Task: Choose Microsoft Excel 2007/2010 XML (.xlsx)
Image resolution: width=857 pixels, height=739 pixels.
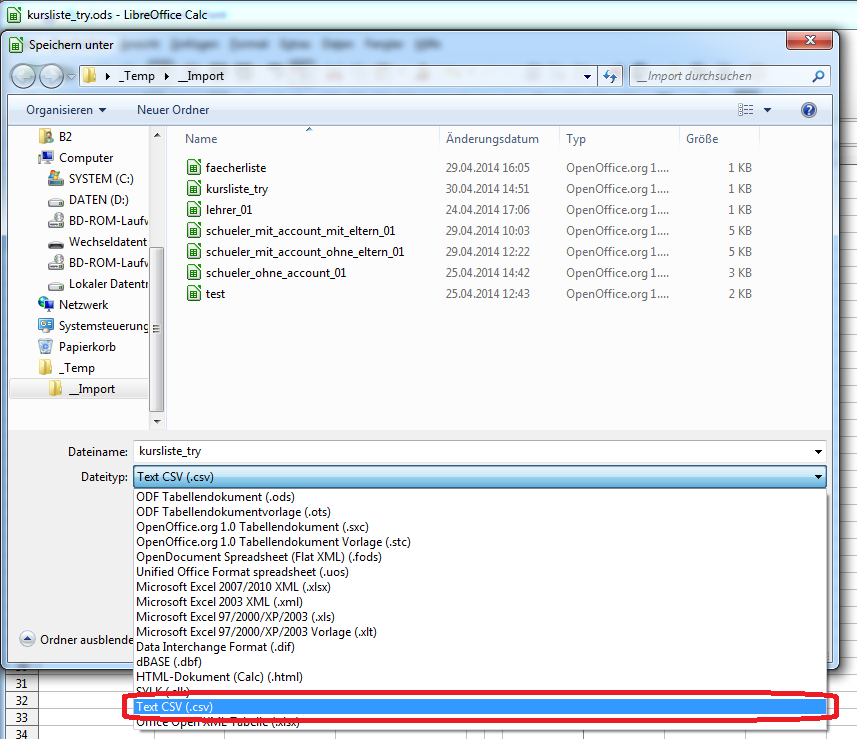Action: (x=480, y=587)
